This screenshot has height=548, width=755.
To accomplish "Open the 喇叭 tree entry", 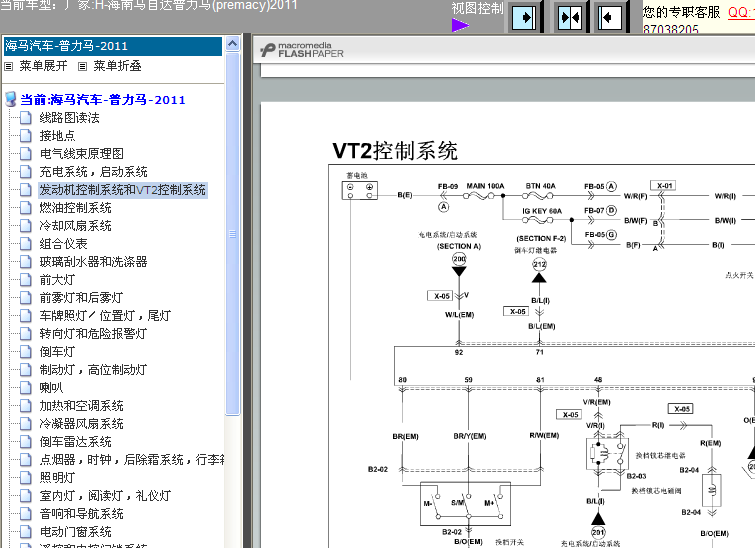I will pyautogui.click(x=51, y=388).
